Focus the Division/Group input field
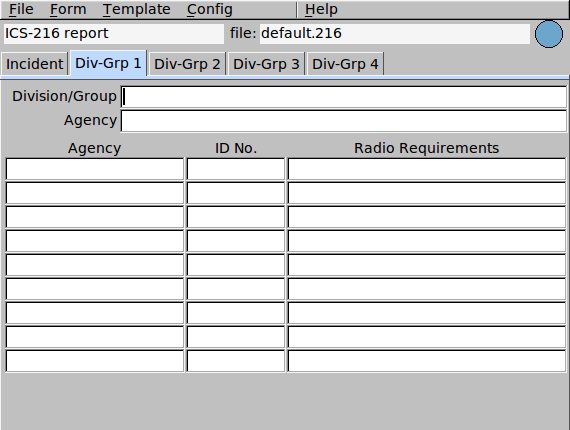Image resolution: width=570 pixels, height=430 pixels. (x=344, y=97)
